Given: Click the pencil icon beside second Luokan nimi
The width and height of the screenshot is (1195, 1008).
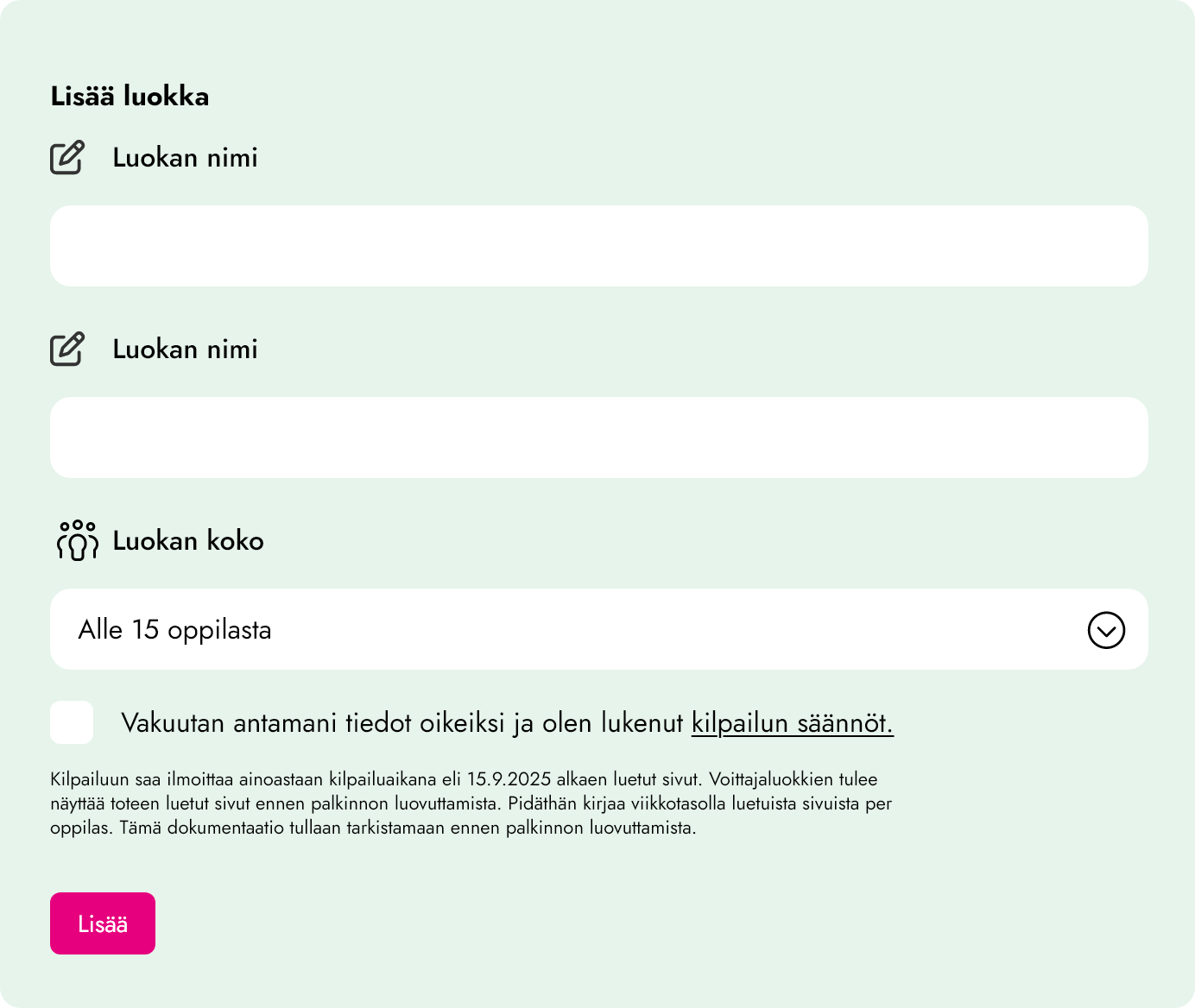Looking at the screenshot, I should (67, 349).
